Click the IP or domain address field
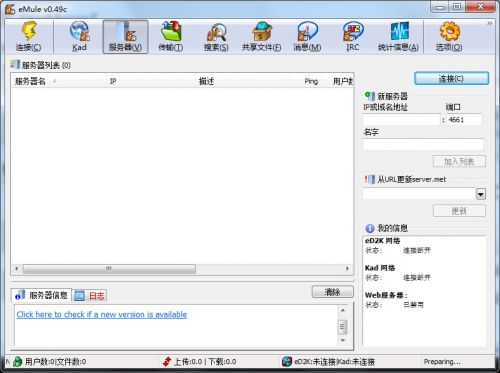Viewport: 500px width, 373px height. 402,119
